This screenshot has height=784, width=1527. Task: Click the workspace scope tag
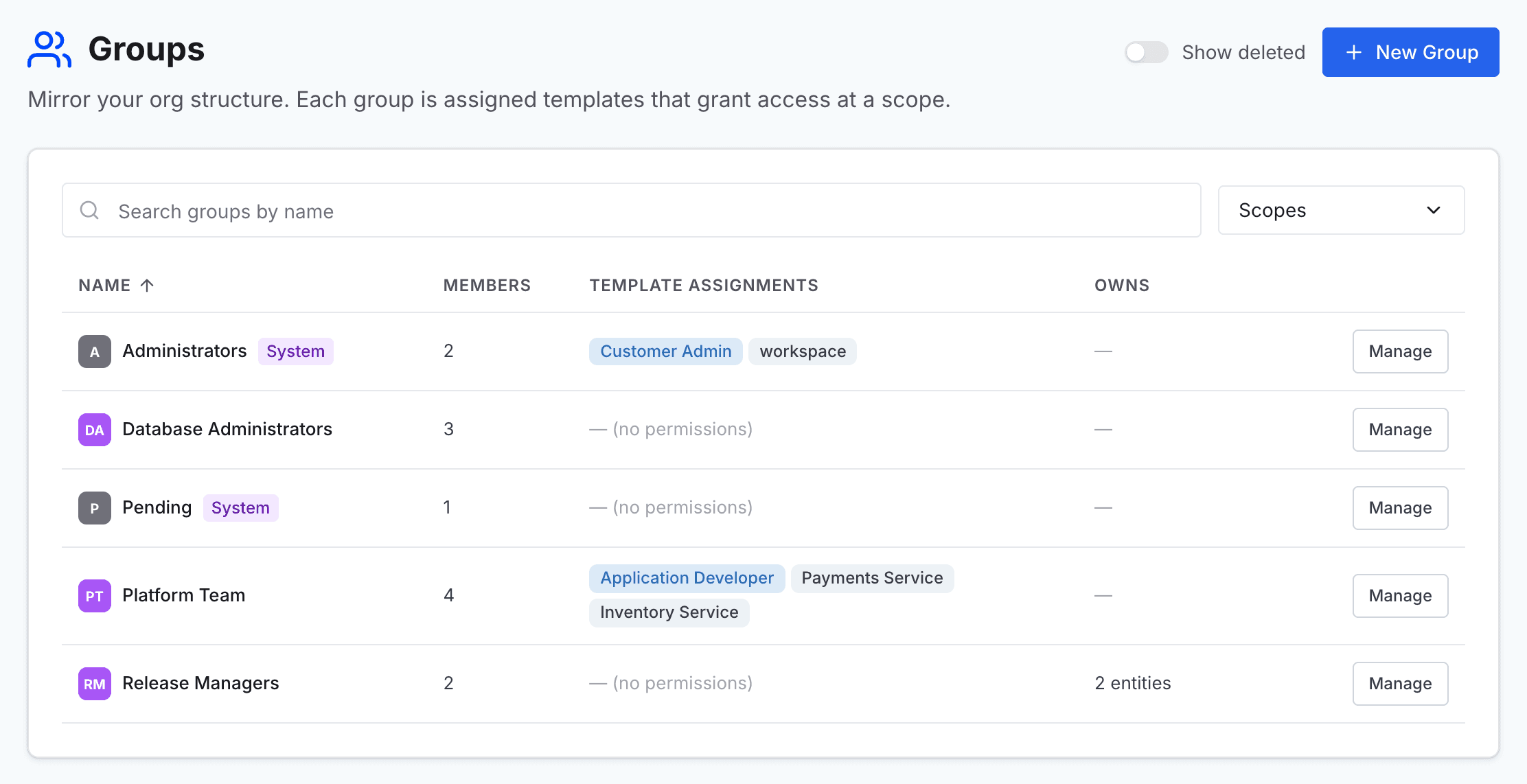(803, 351)
